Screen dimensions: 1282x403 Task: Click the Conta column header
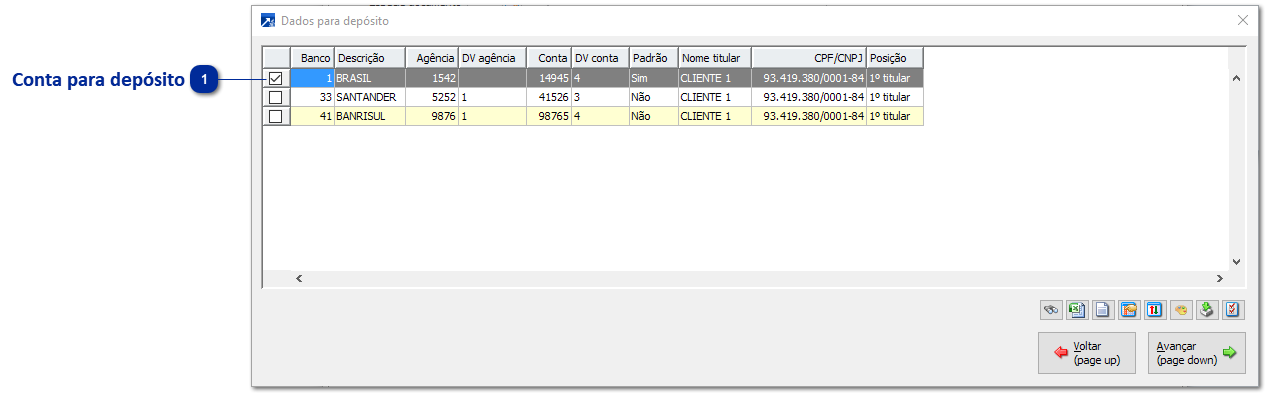549,58
